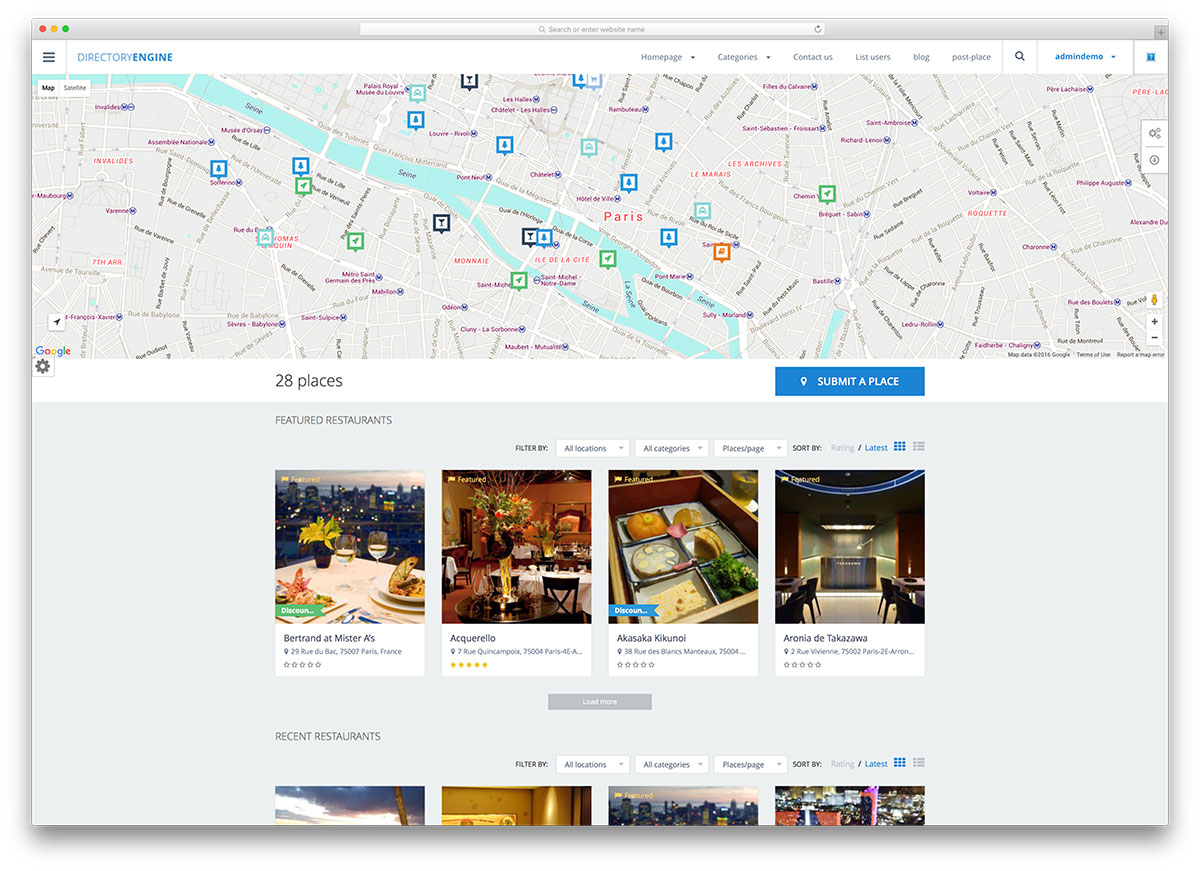The height and width of the screenshot is (871, 1200).
Task: Open the Aronia de Takazawa photo
Action: (x=850, y=547)
